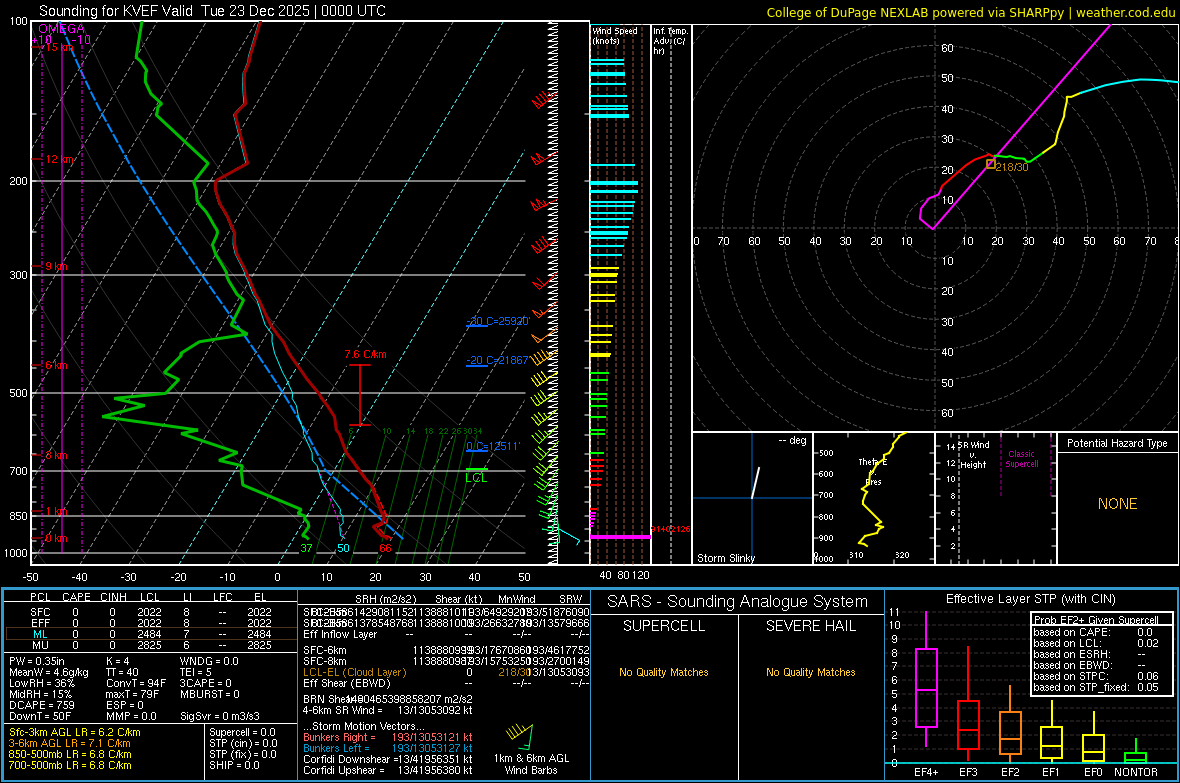The image size is (1180, 783).
Task: Select the 6 km height label
Action: pos(56,365)
